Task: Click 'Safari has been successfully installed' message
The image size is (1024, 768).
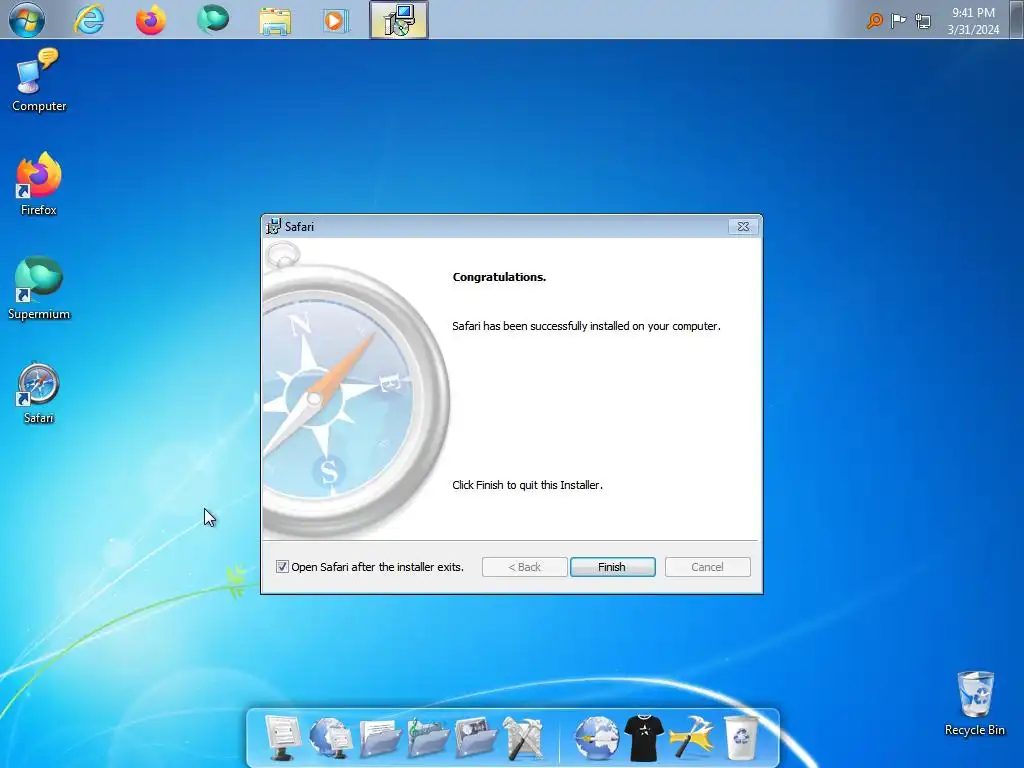Action: pyautogui.click(x=586, y=326)
